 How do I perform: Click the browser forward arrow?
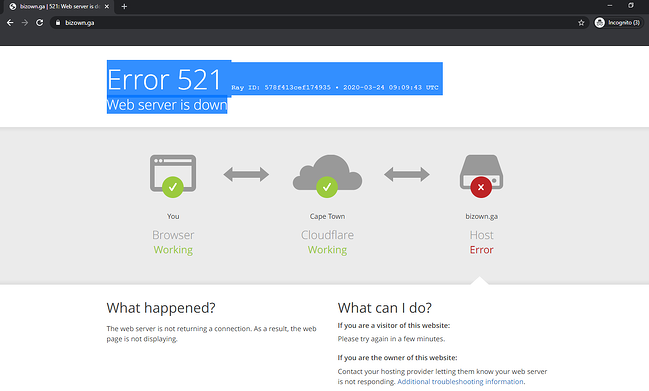pyautogui.click(x=25, y=23)
